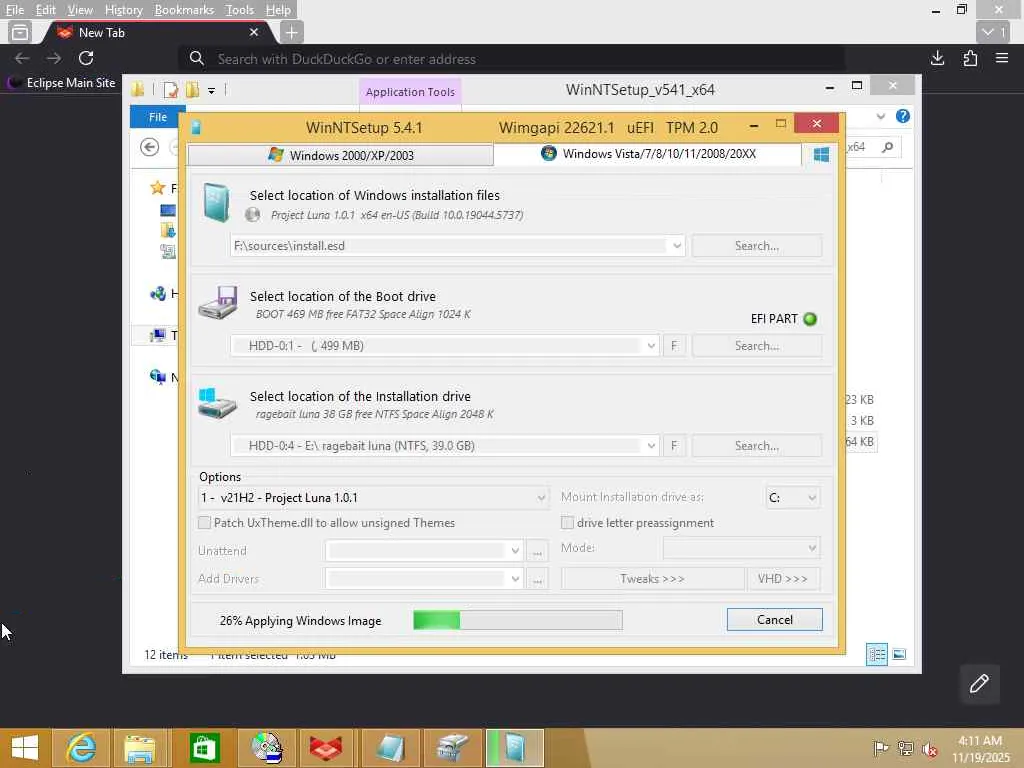
Task: Click the browser reload button
Action: [86, 58]
